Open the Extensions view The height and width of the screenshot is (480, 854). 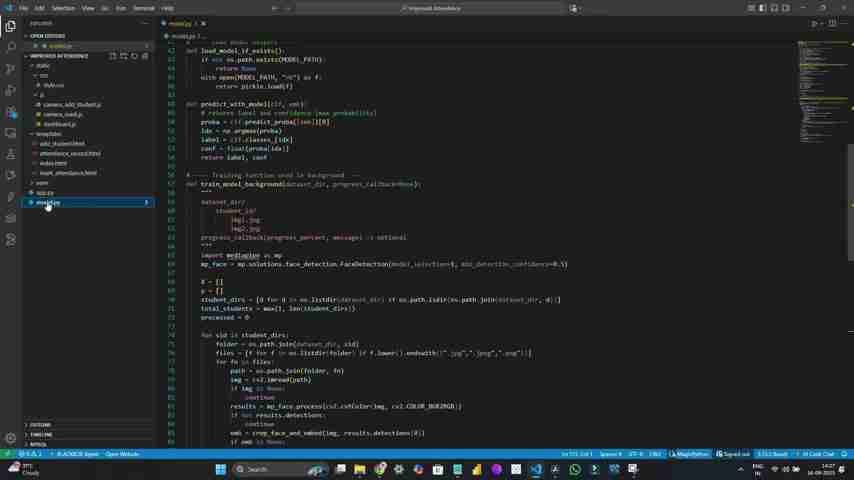11,112
